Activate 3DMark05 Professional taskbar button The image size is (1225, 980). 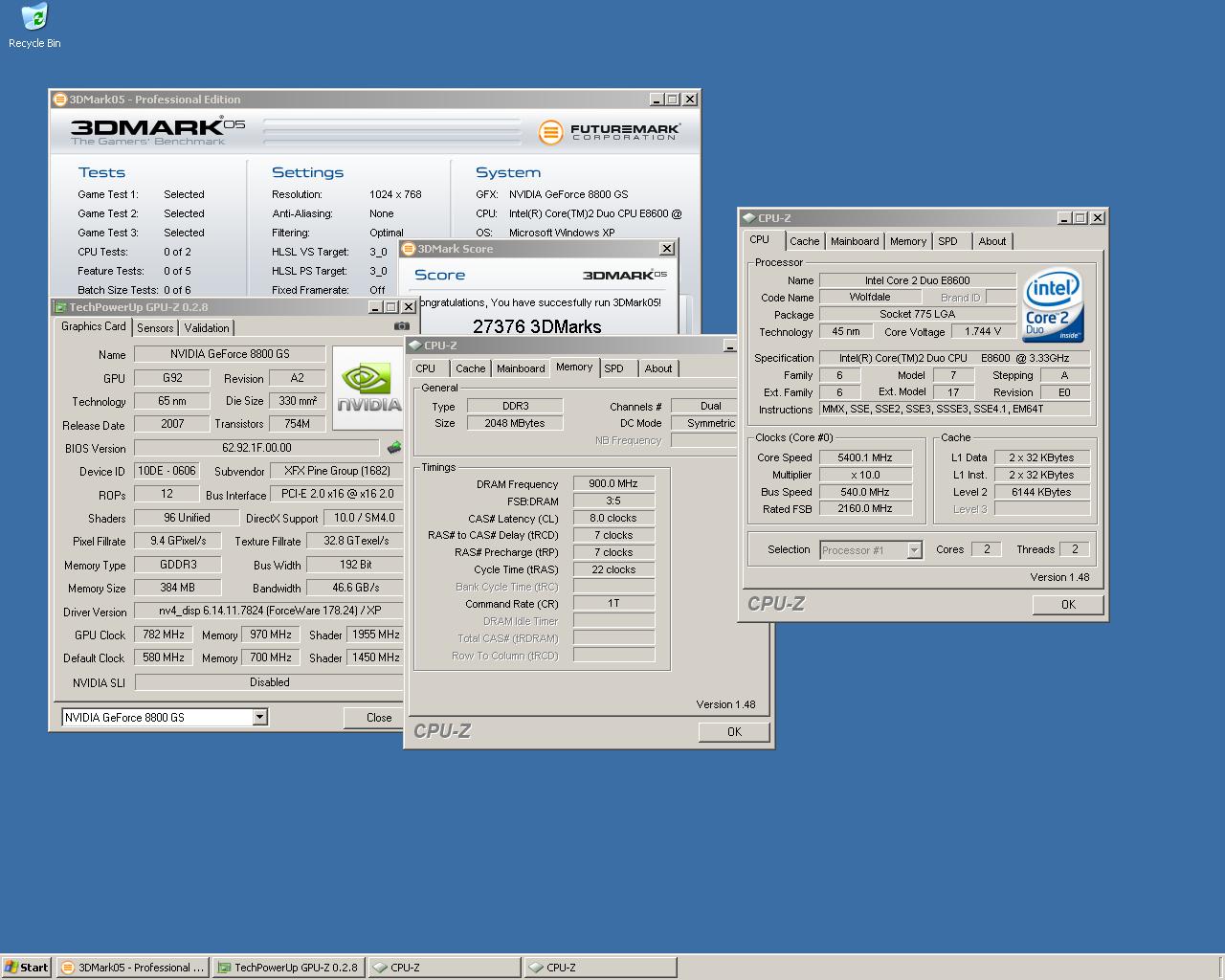click(x=132, y=968)
